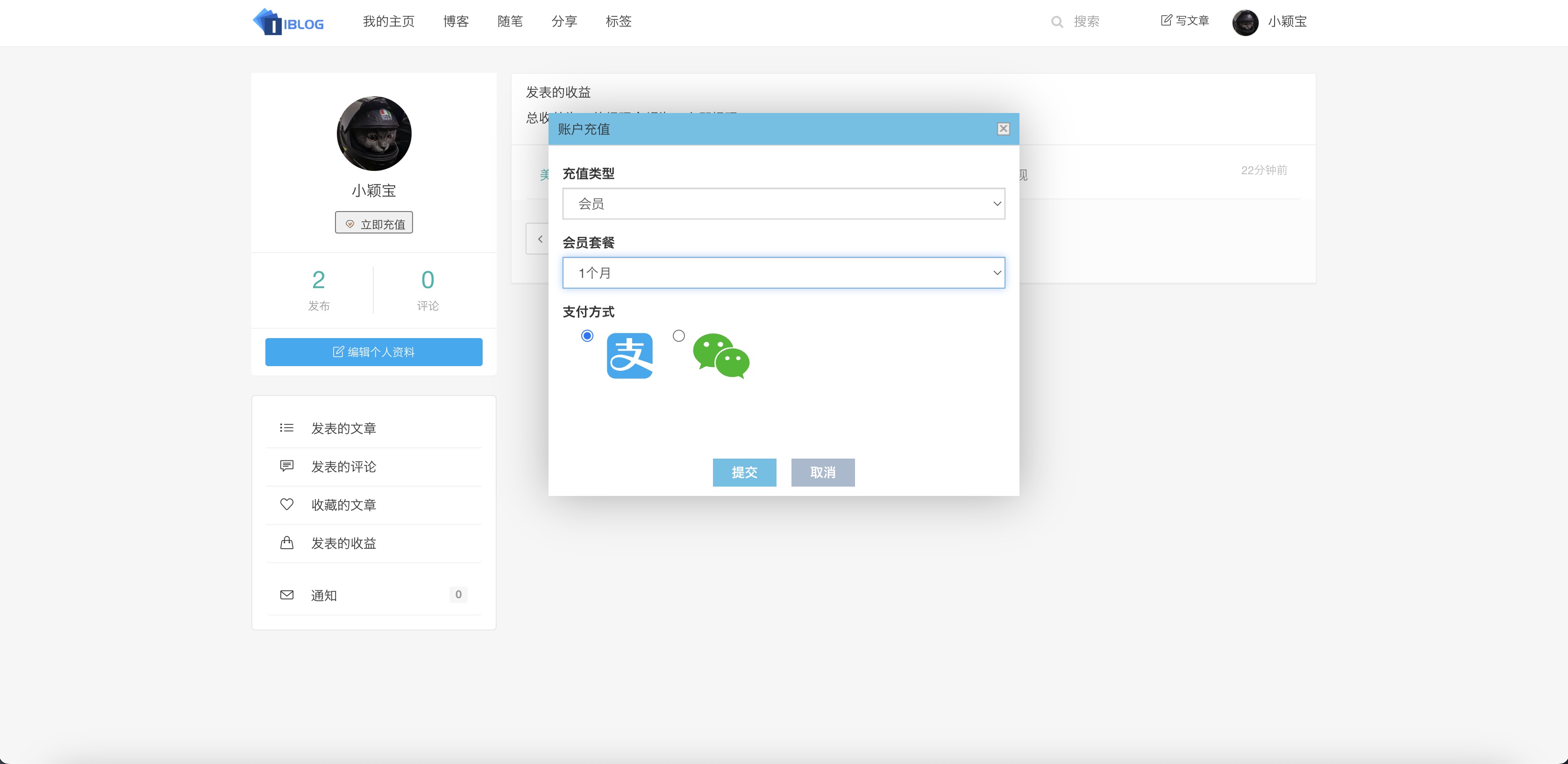The height and width of the screenshot is (764, 1568).
Task: Click the 写文章 pen icon
Action: [1165, 20]
